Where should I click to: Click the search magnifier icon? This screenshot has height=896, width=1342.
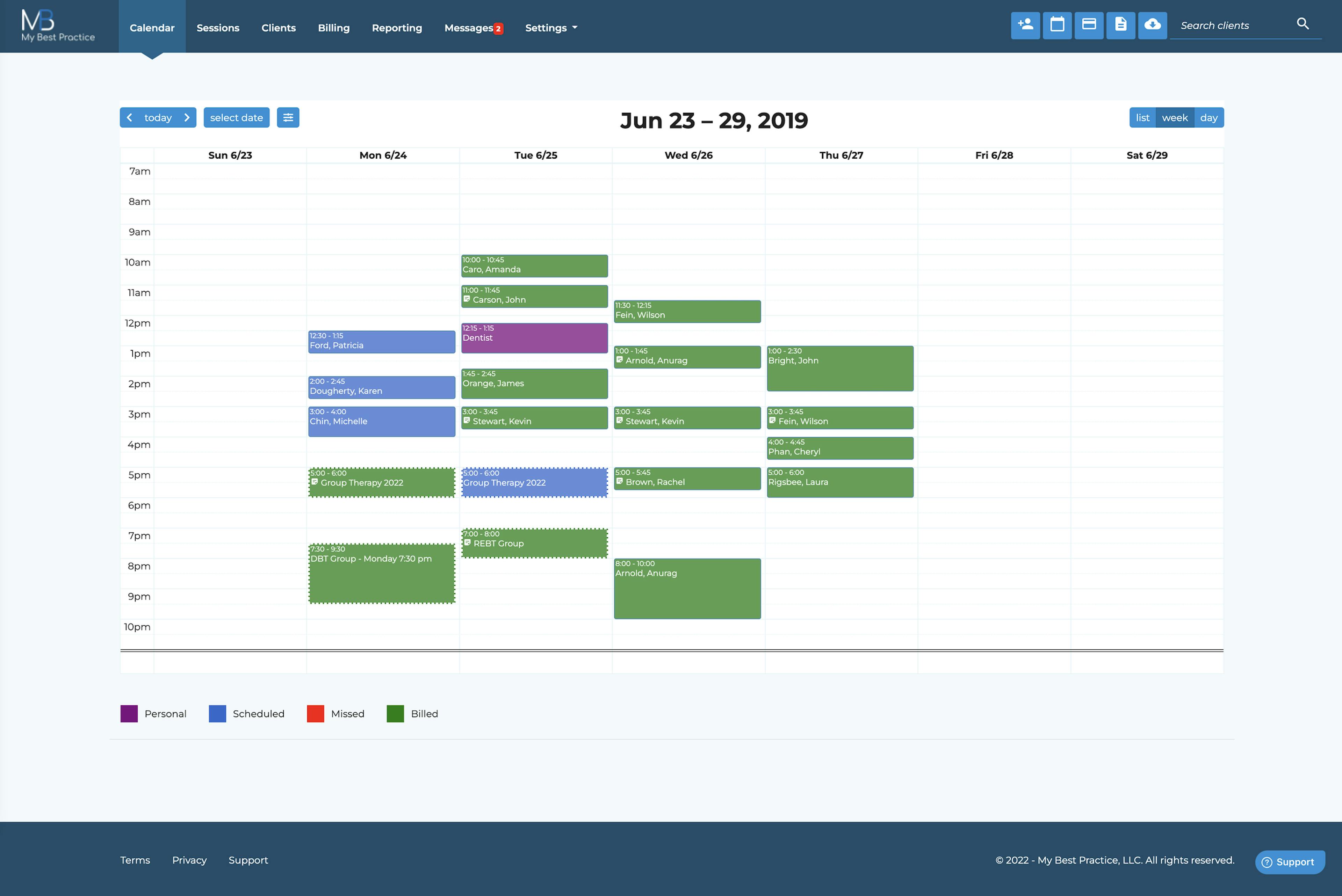click(1302, 24)
